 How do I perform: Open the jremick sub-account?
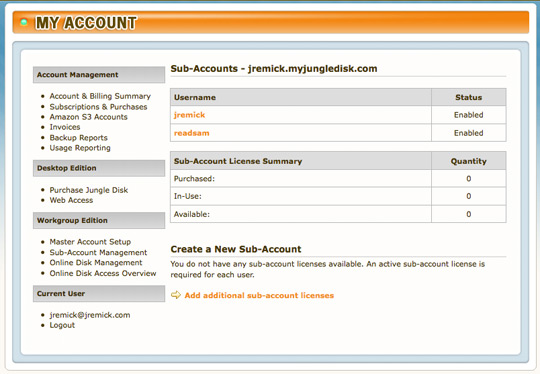(189, 115)
